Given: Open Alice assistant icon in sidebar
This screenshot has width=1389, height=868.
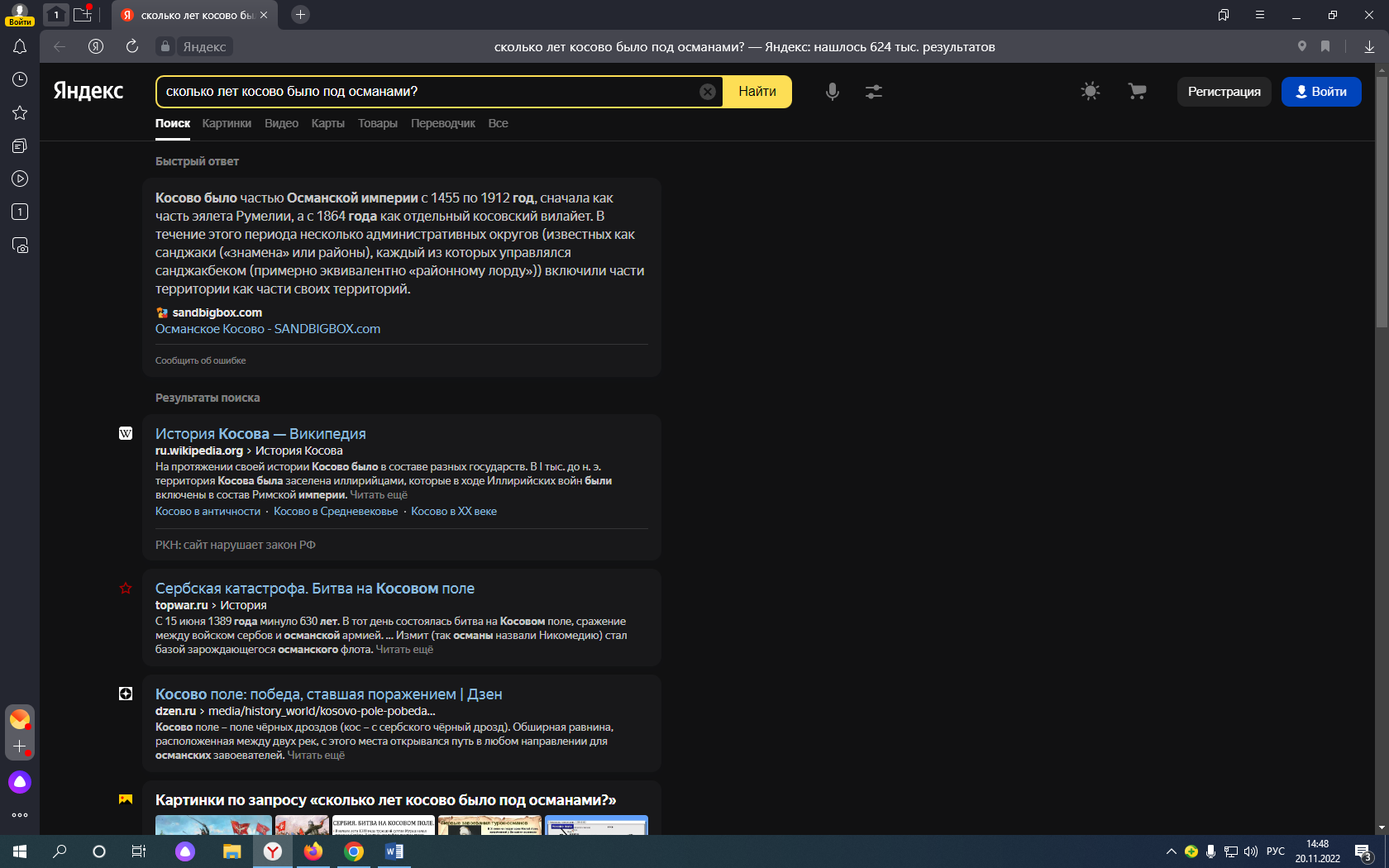Looking at the screenshot, I should pyautogui.click(x=20, y=782).
